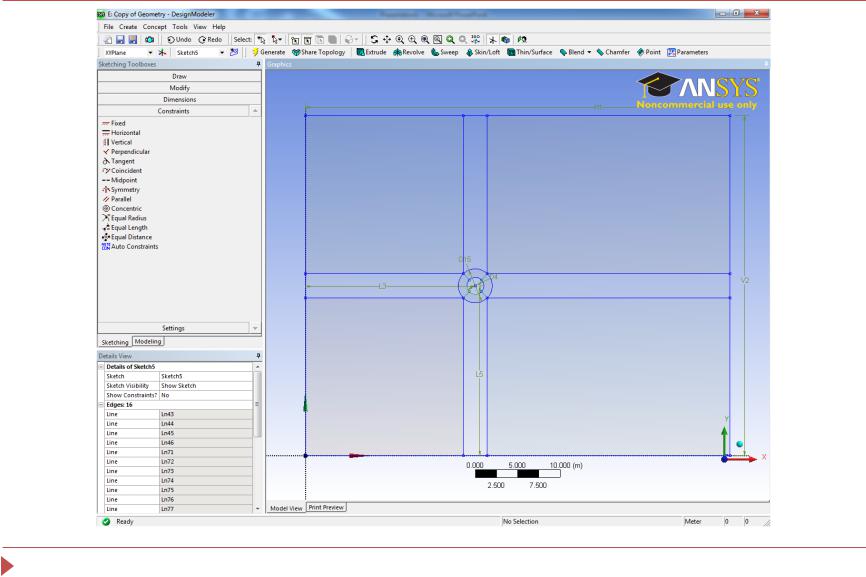The width and height of the screenshot is (866, 577).
Task: Click the Look At face icon
Action: 522,40
